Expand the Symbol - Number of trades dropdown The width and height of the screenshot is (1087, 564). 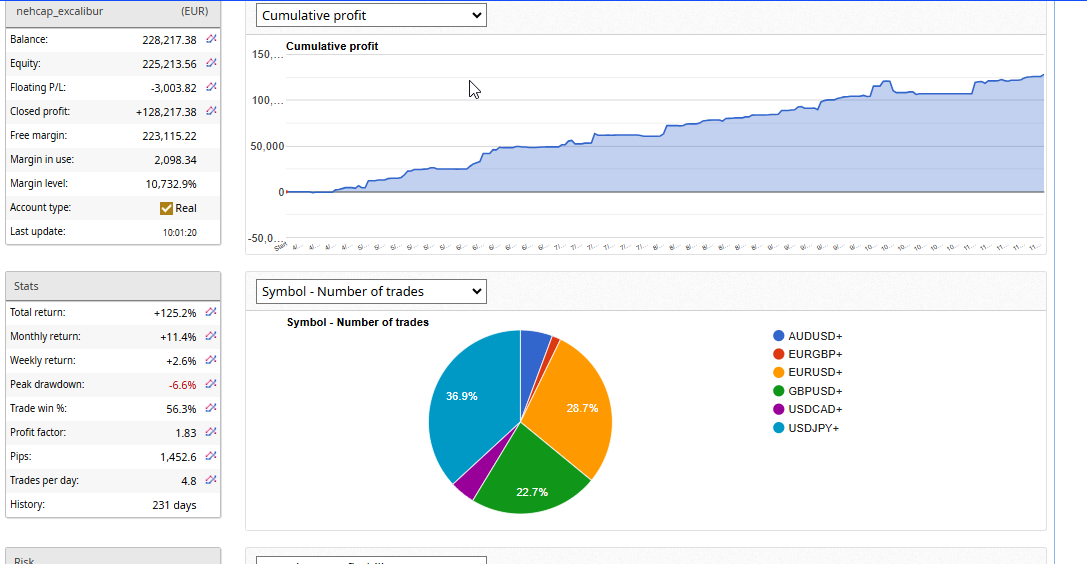(371, 291)
